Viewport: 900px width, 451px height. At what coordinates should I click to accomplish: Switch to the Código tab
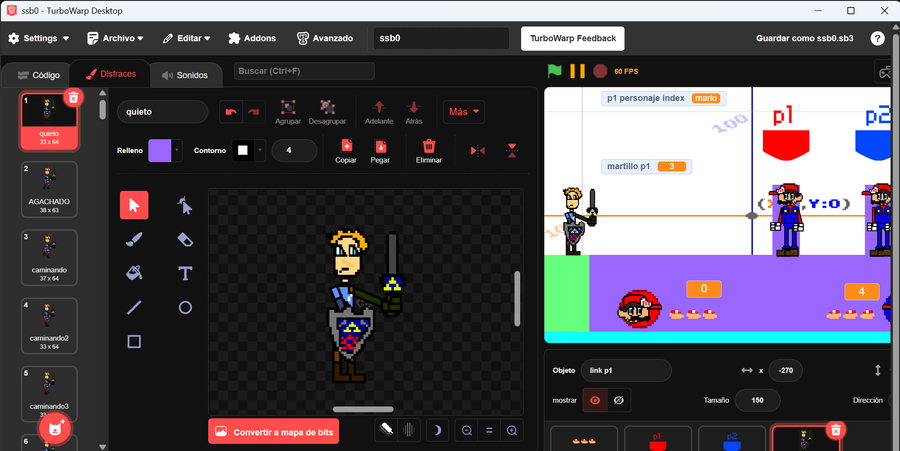(38, 75)
